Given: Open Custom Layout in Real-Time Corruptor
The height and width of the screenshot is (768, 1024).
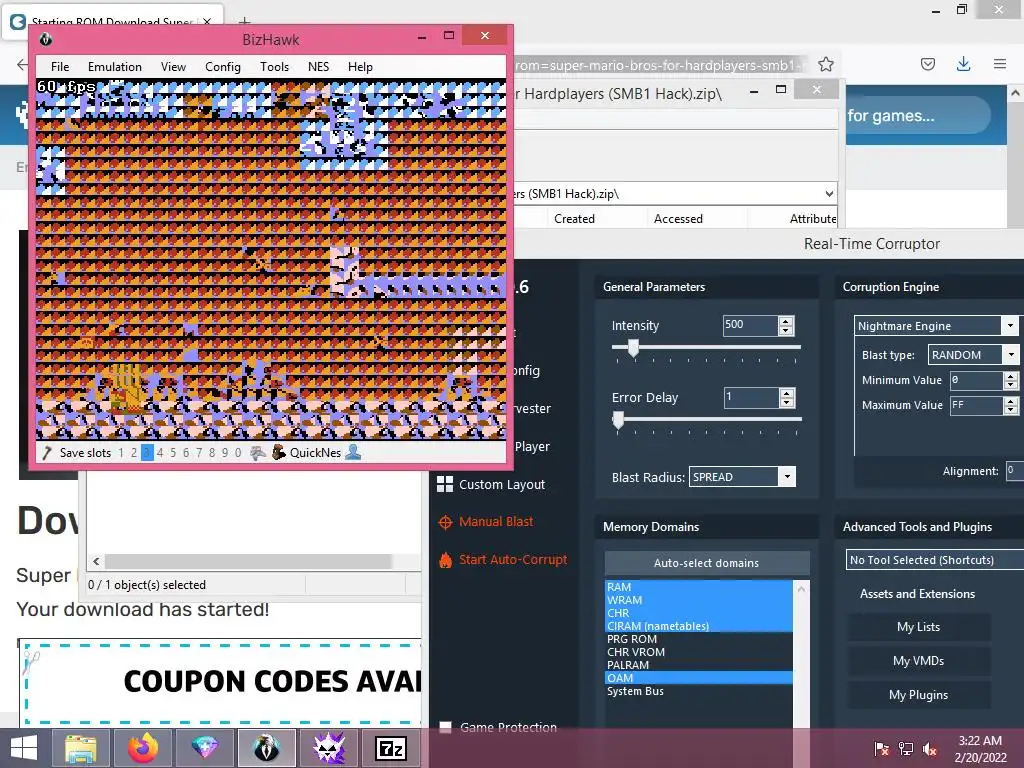Looking at the screenshot, I should (502, 485).
